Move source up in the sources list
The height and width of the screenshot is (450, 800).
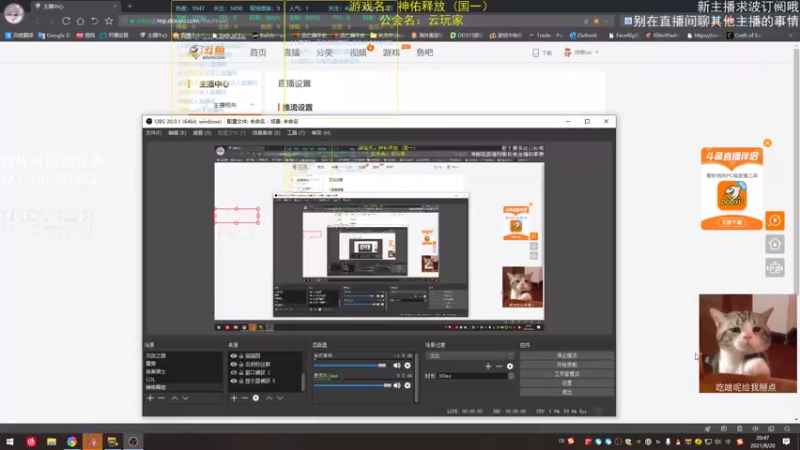(269, 398)
